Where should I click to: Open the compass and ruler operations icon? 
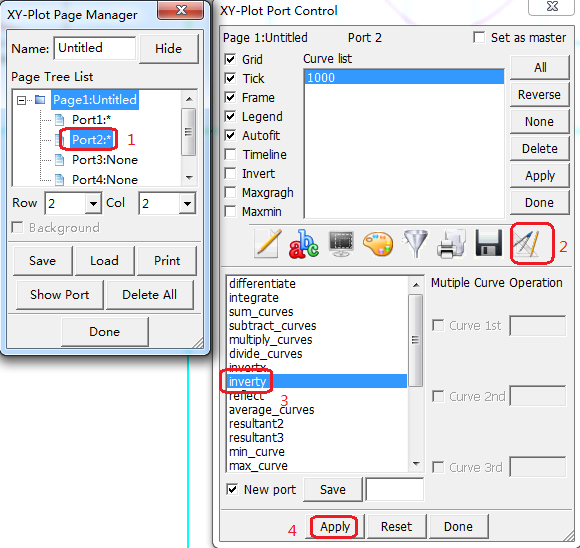point(527,243)
